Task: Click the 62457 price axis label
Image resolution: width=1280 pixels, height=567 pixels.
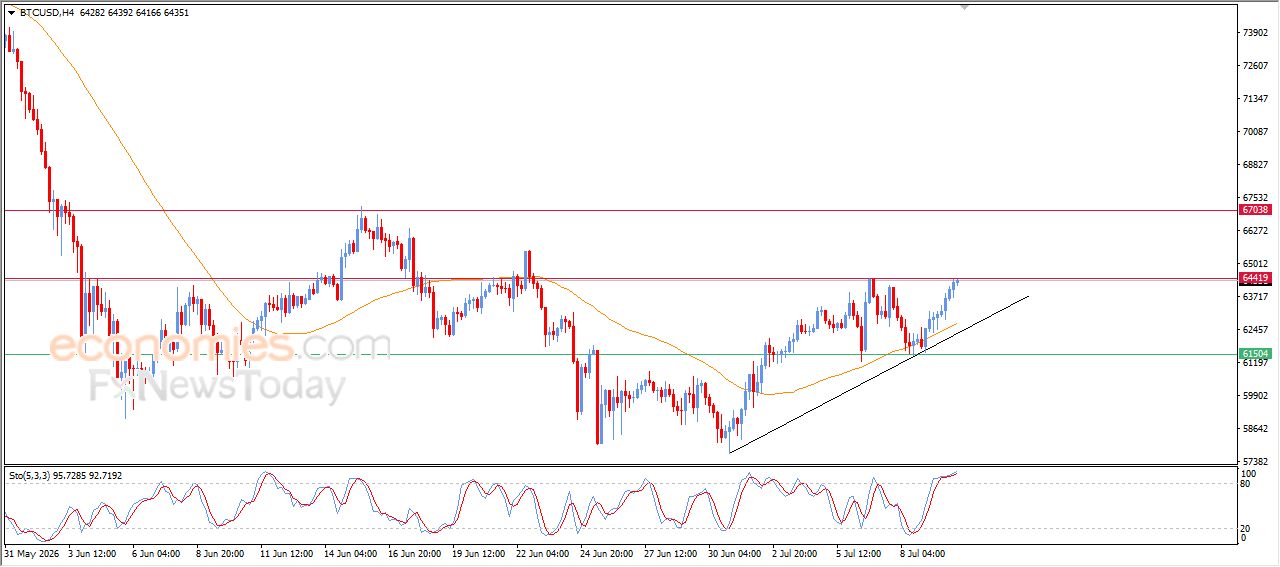Action: 1254,330
